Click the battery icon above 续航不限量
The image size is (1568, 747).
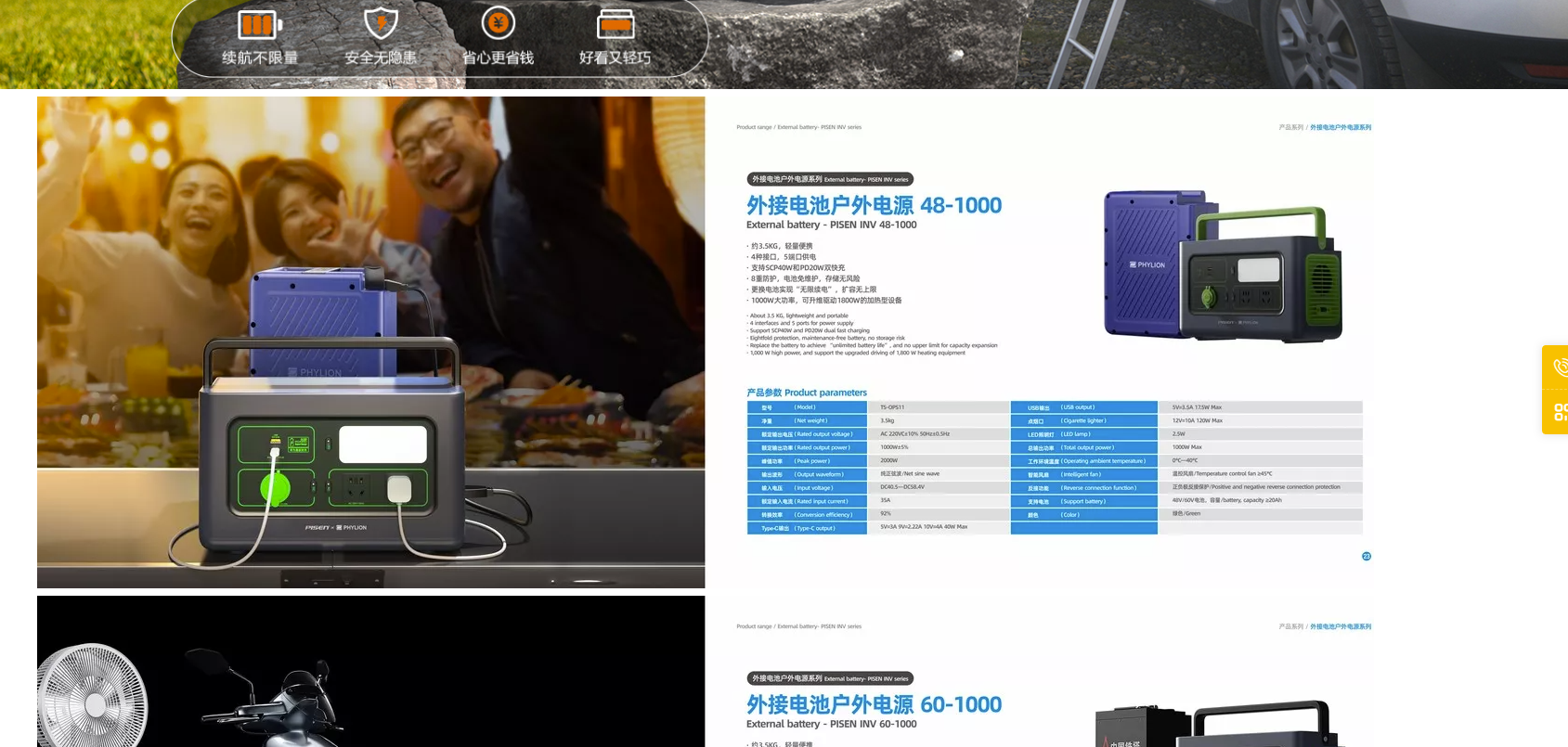(x=260, y=24)
